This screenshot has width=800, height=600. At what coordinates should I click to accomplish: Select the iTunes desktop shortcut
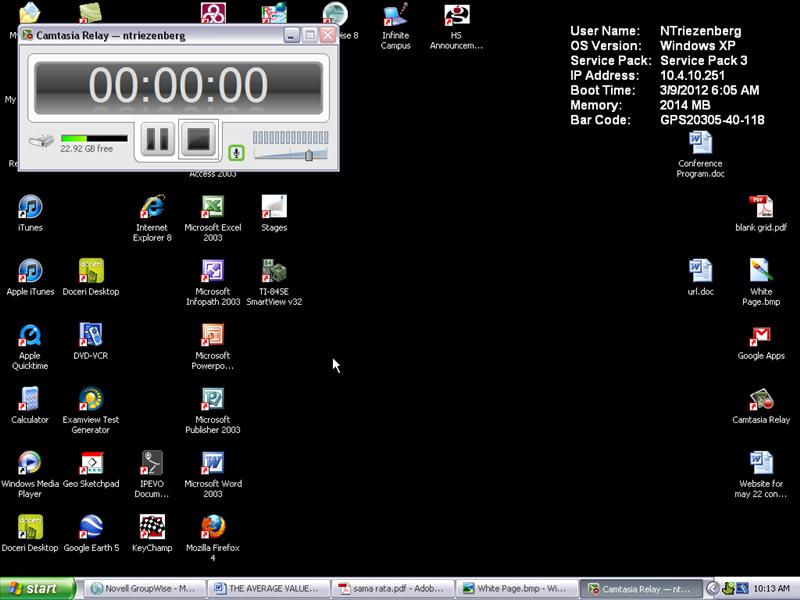pos(30,213)
